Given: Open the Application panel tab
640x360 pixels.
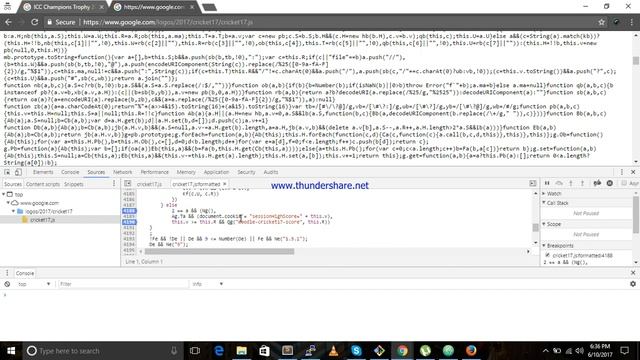Looking at the screenshot, I should click(216, 172).
